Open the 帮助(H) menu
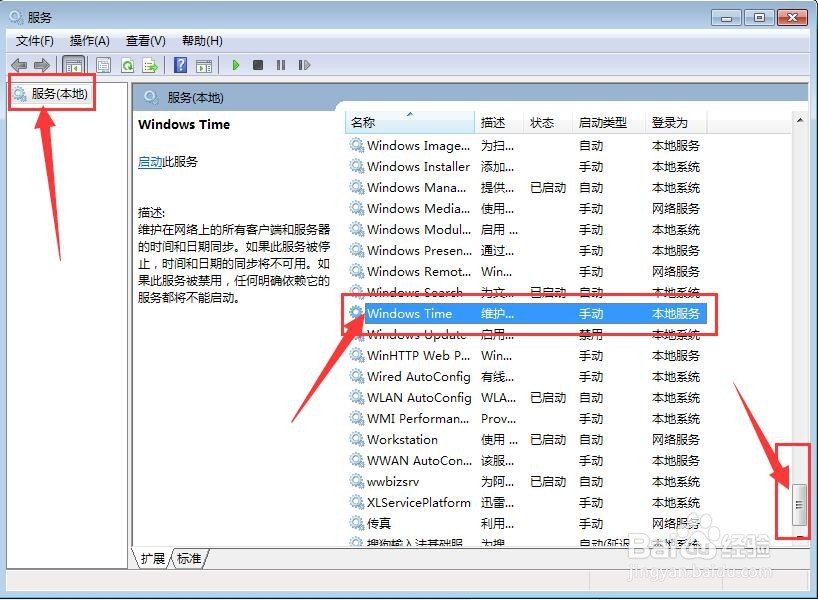This screenshot has height=600, width=818. tap(202, 41)
